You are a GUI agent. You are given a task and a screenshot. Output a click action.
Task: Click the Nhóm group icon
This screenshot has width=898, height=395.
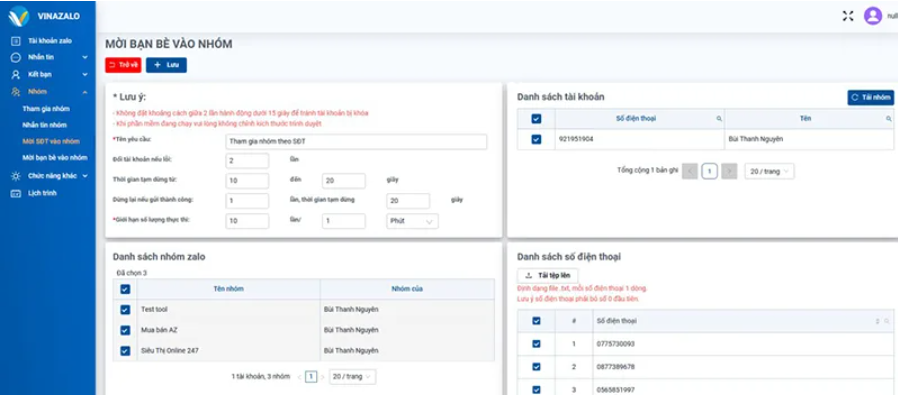[16, 92]
